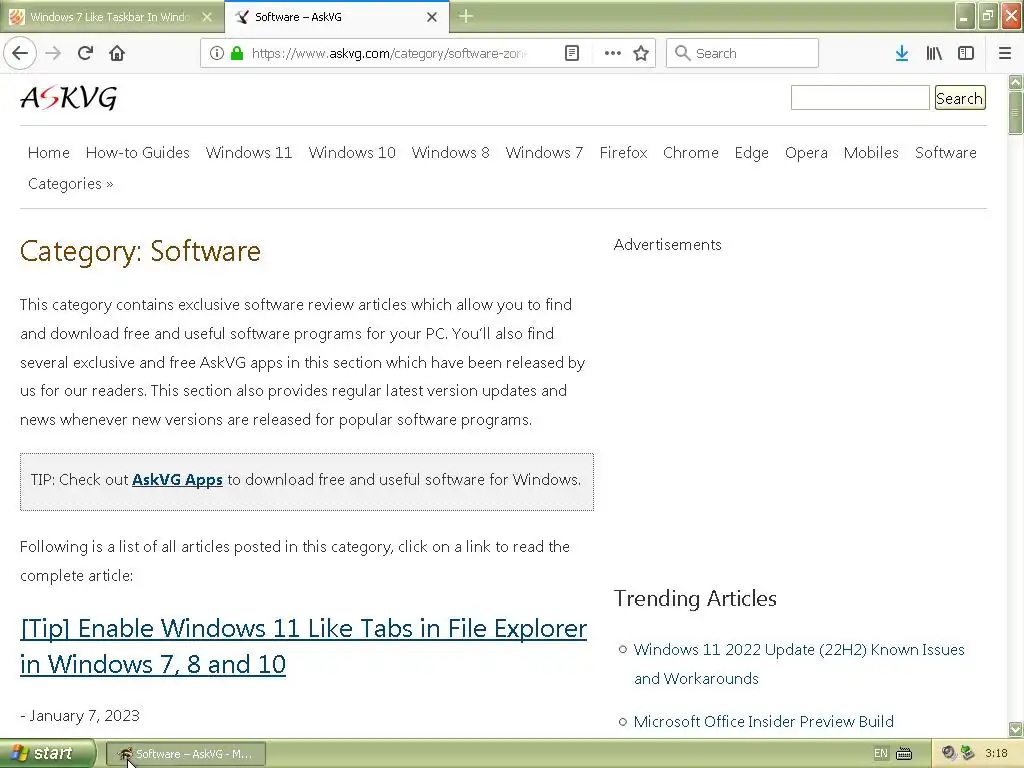Open the Chrome category link

click(691, 152)
